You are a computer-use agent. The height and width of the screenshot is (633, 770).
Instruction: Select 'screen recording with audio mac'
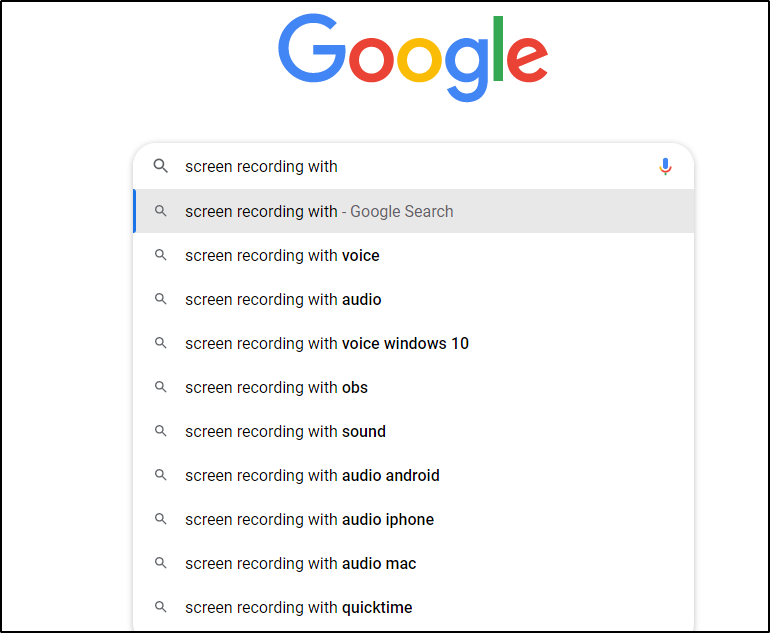pos(300,563)
